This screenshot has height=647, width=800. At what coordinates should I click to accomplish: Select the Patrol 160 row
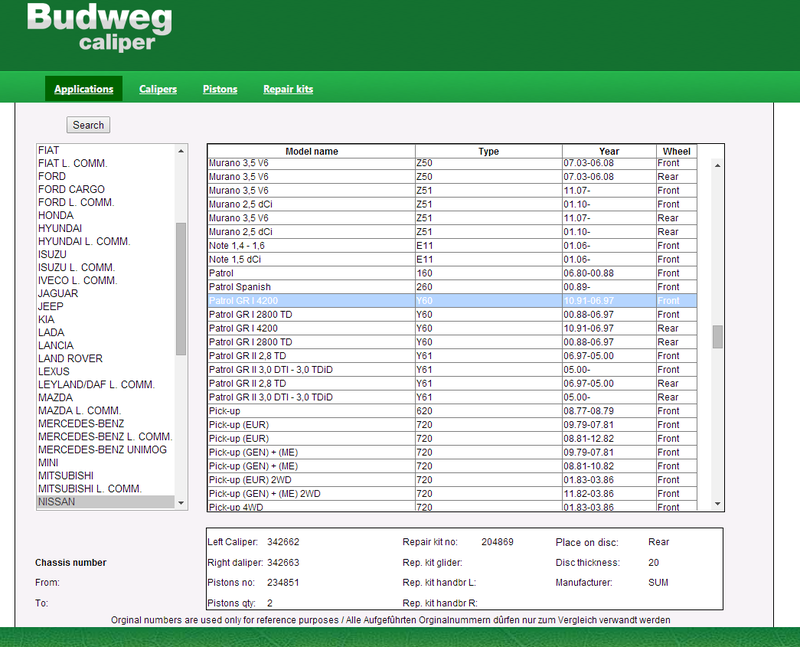point(452,273)
